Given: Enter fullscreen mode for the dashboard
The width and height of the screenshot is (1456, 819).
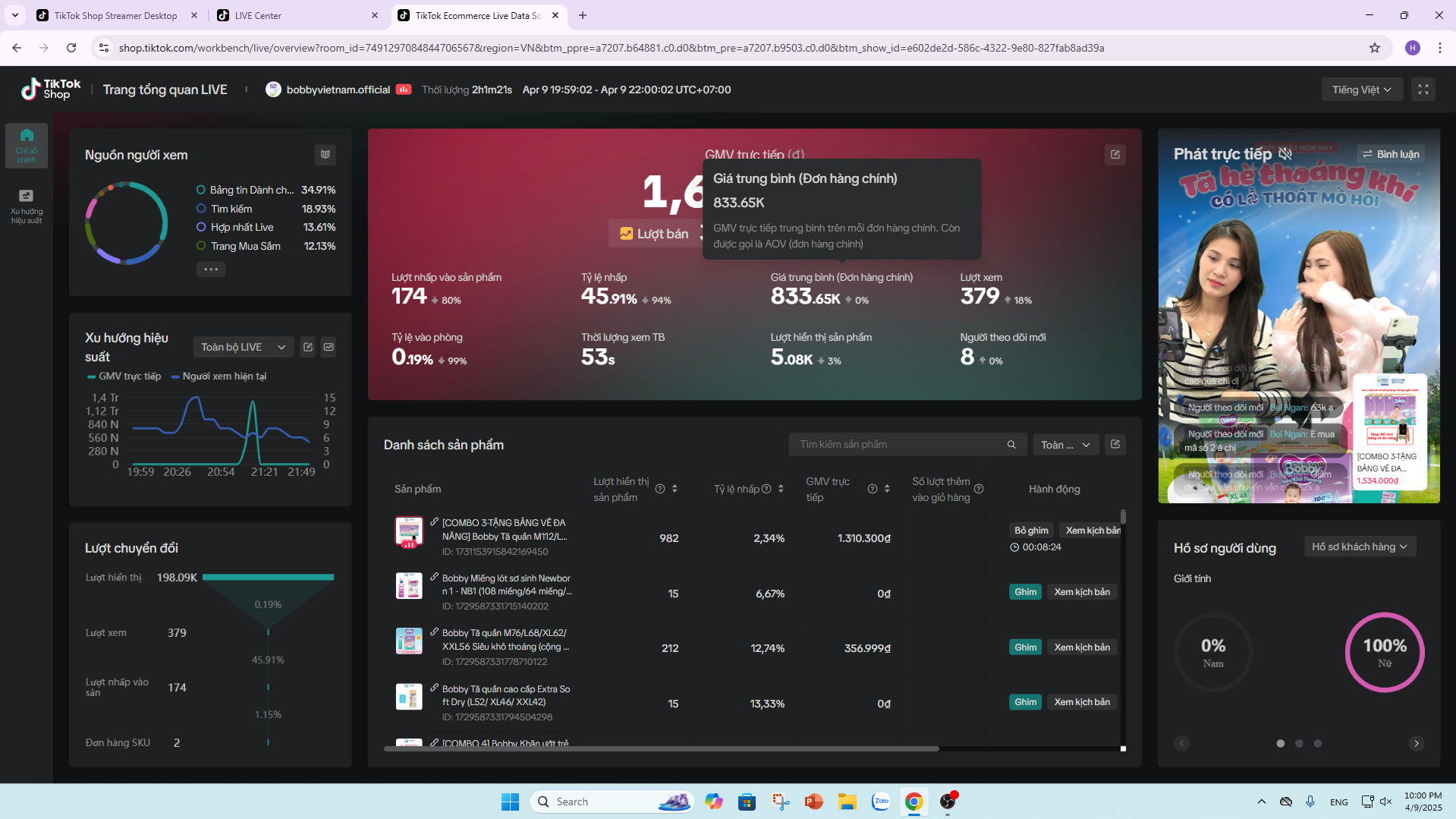Looking at the screenshot, I should coord(1423,90).
